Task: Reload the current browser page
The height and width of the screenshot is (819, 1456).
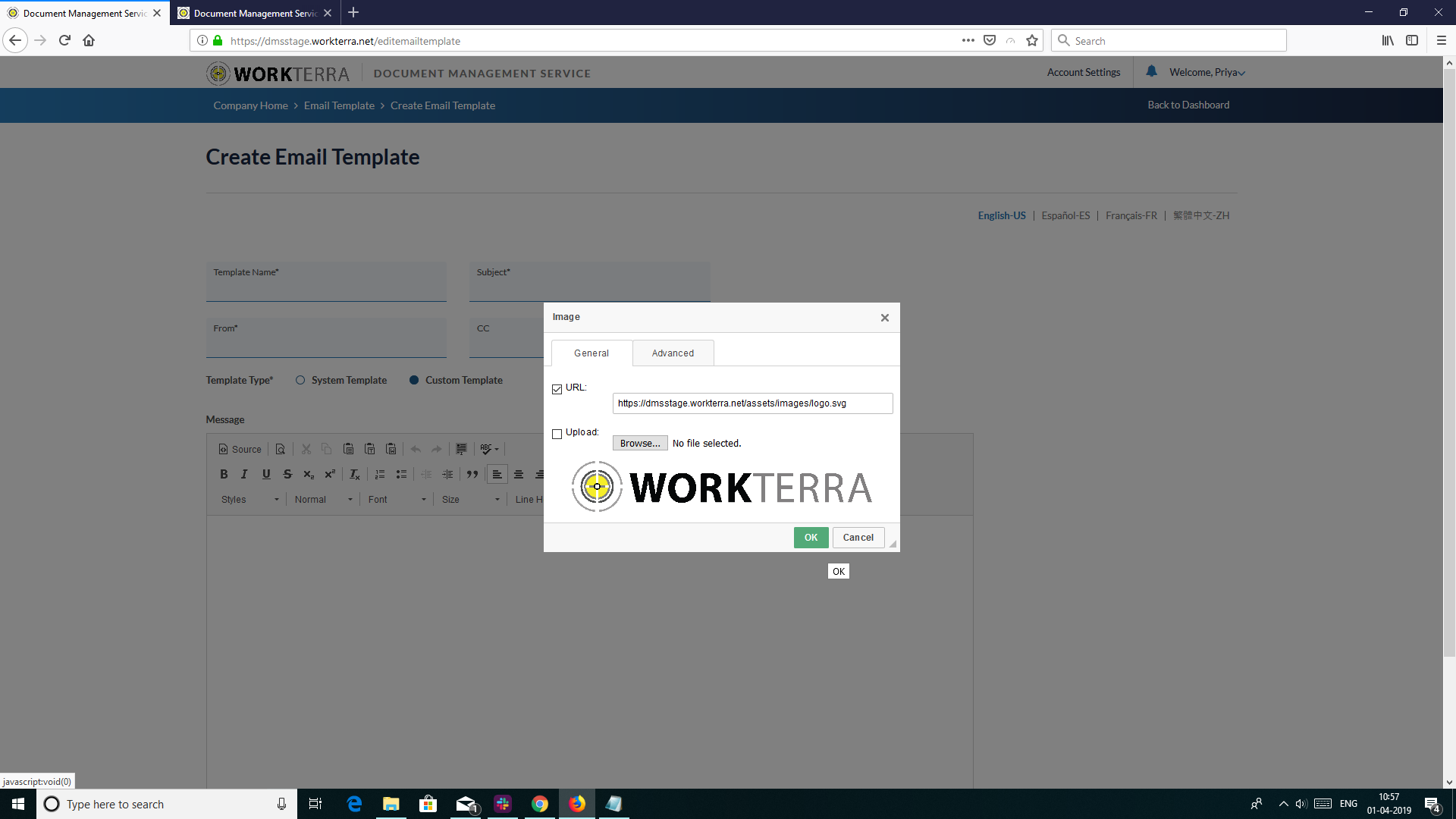Action: [x=64, y=40]
